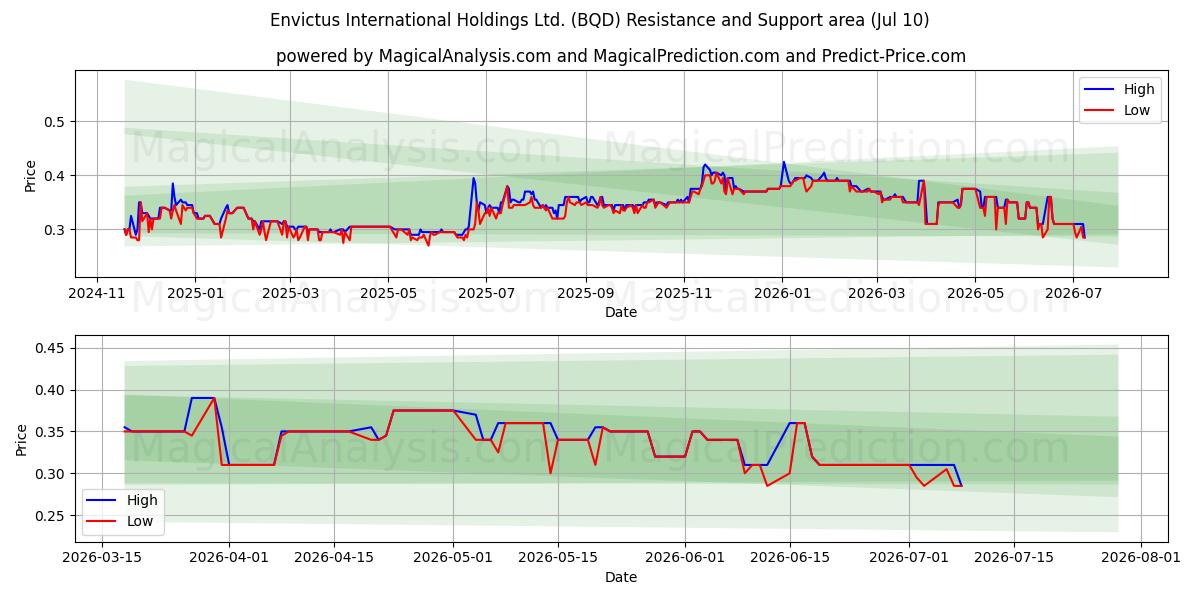Click the 2026-07-01 tick label
Screen dimensions: 1200x600
[x=910, y=559]
